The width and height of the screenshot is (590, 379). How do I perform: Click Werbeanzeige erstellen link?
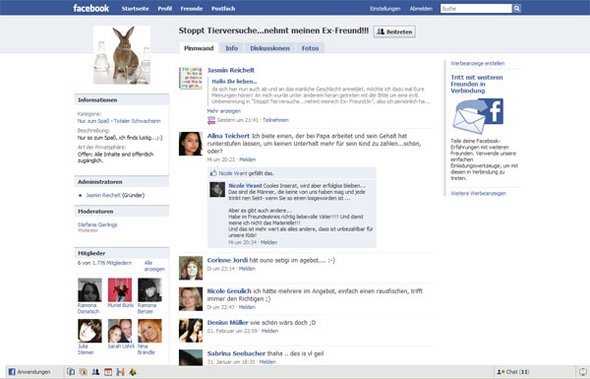pyautogui.click(x=477, y=63)
